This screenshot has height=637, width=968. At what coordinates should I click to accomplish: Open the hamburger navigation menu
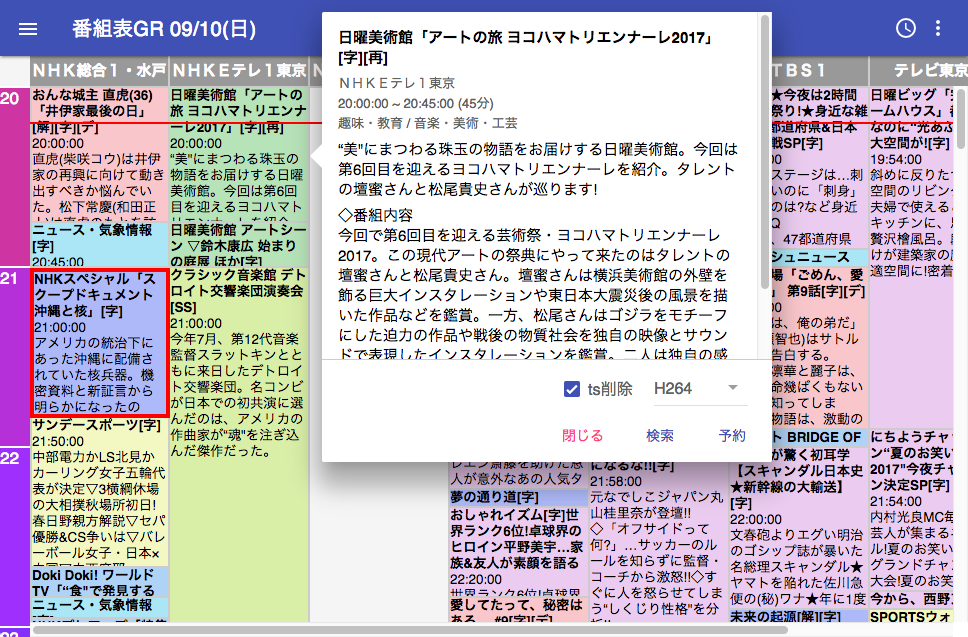click(28, 29)
